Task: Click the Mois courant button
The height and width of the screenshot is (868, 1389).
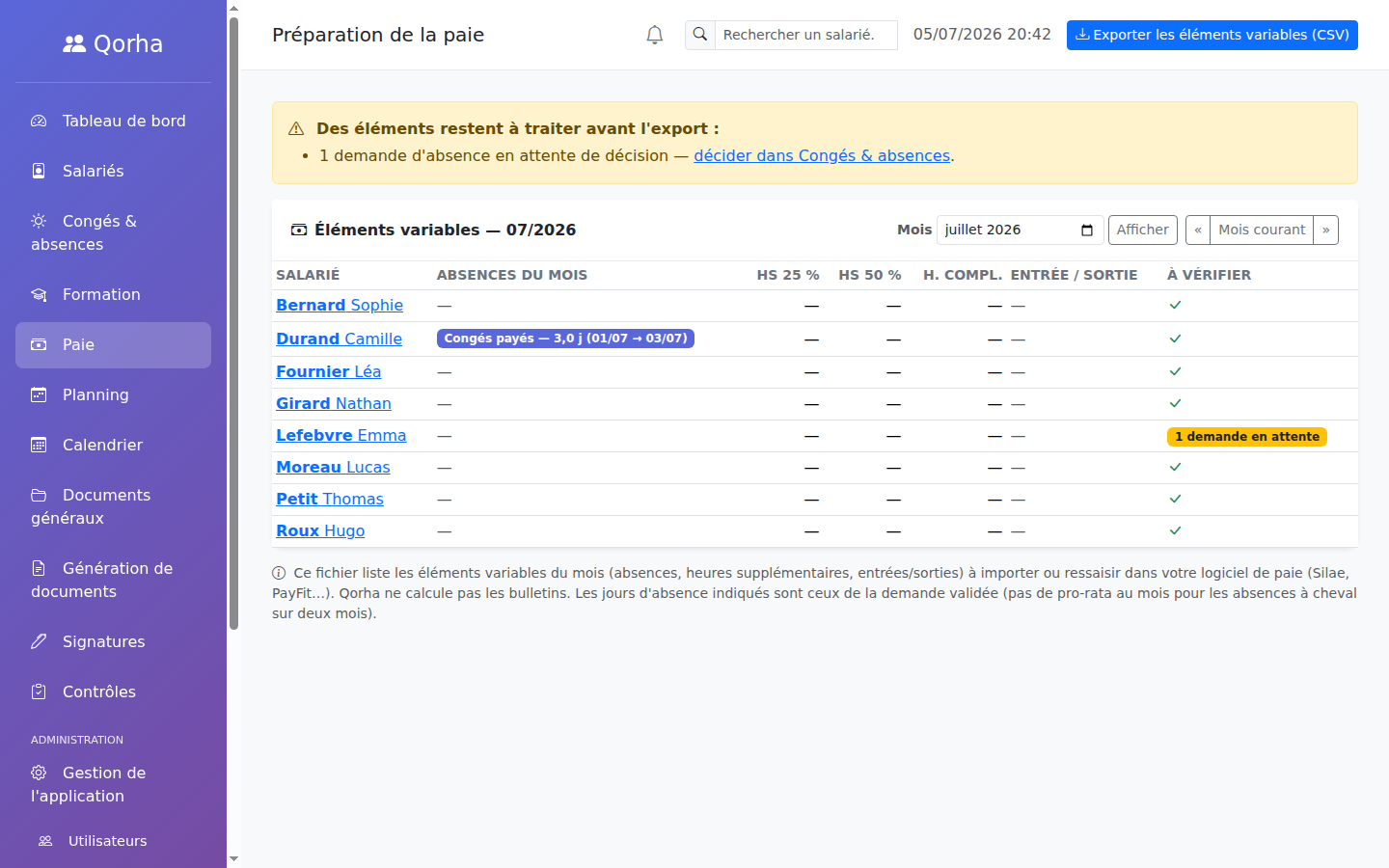Action: tap(1262, 230)
